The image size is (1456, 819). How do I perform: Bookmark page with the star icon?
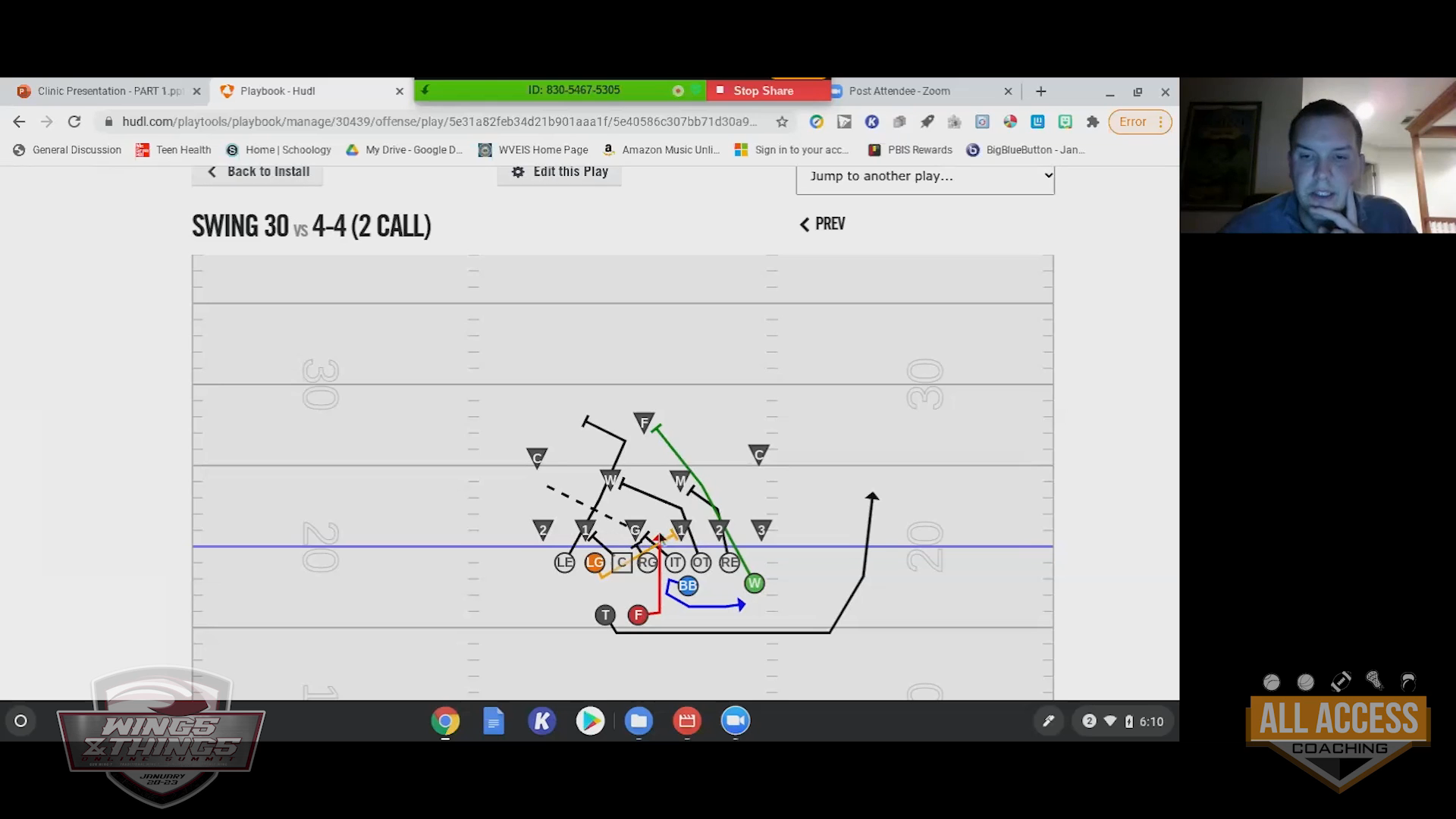coord(782,121)
